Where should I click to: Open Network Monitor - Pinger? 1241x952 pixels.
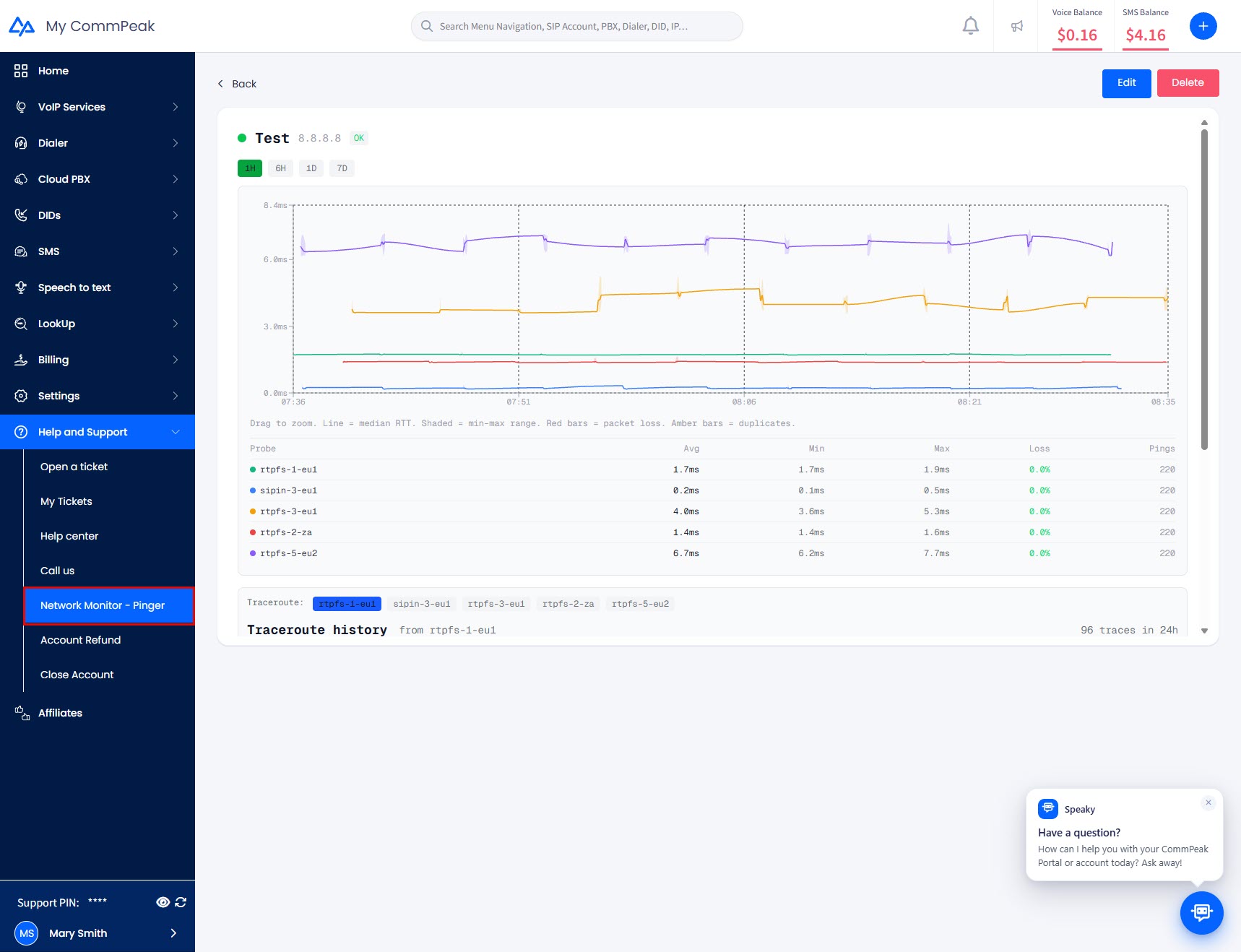[109, 605]
